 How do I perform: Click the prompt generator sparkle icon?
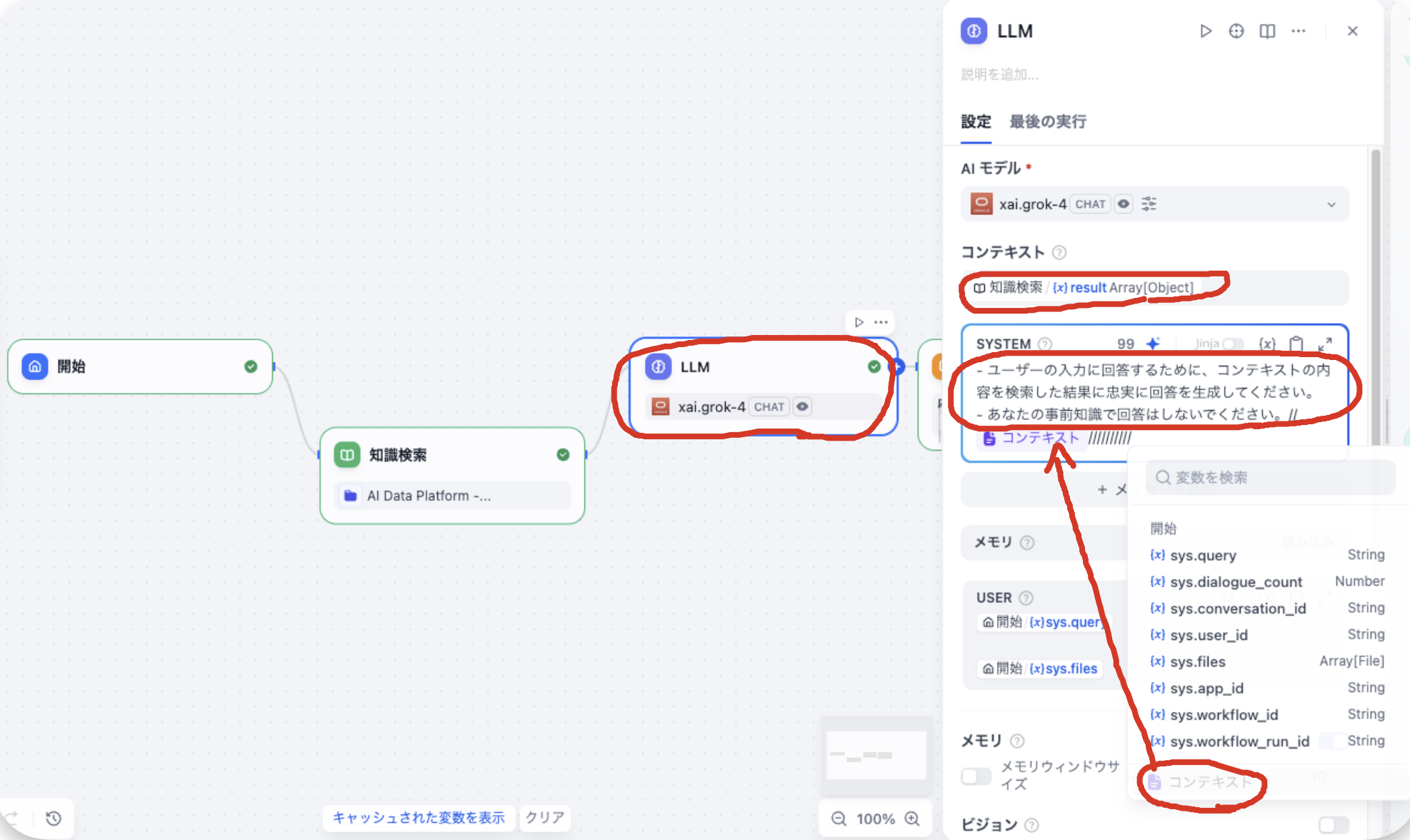[x=1153, y=344]
